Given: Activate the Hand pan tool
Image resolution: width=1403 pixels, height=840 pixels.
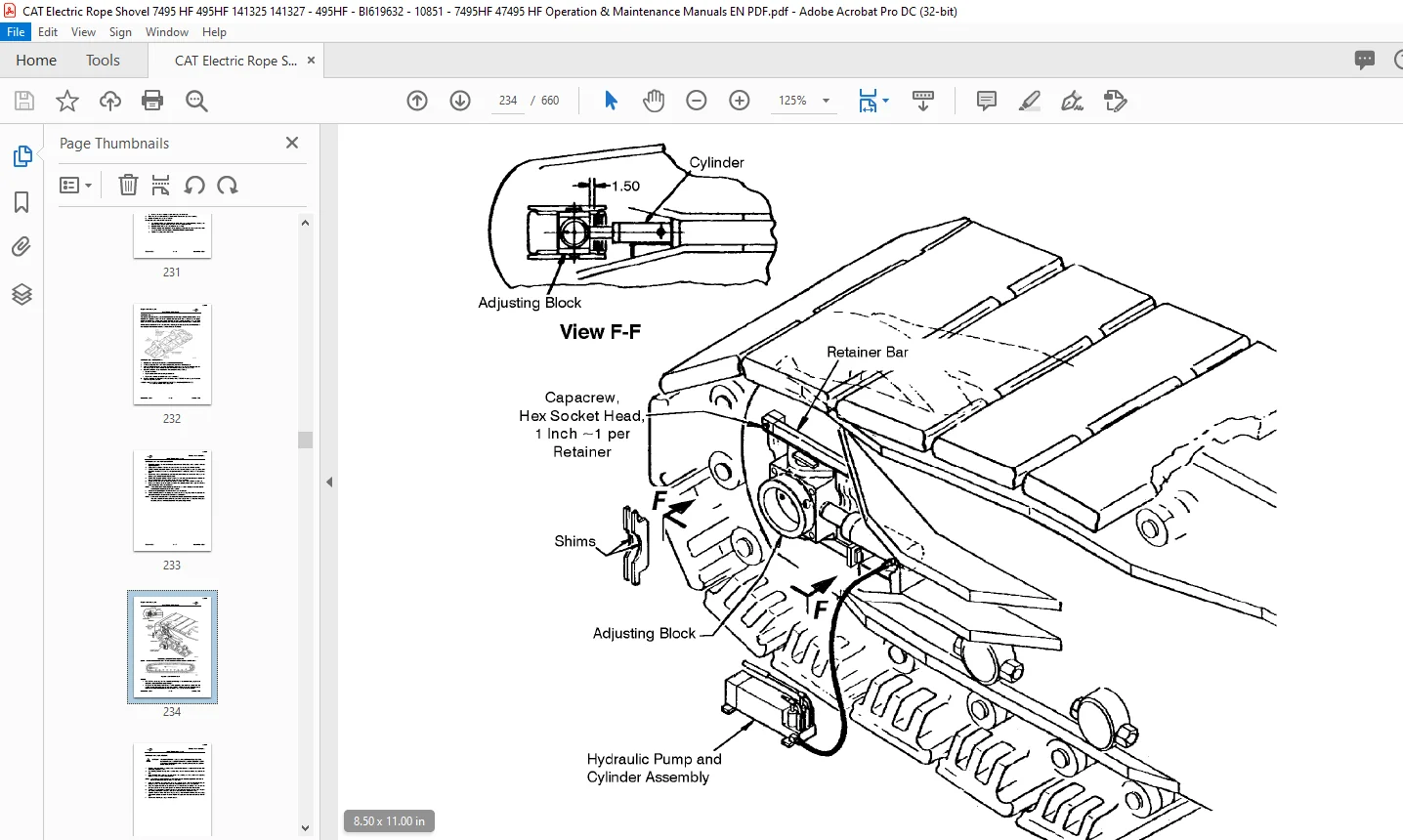Looking at the screenshot, I should 654,101.
